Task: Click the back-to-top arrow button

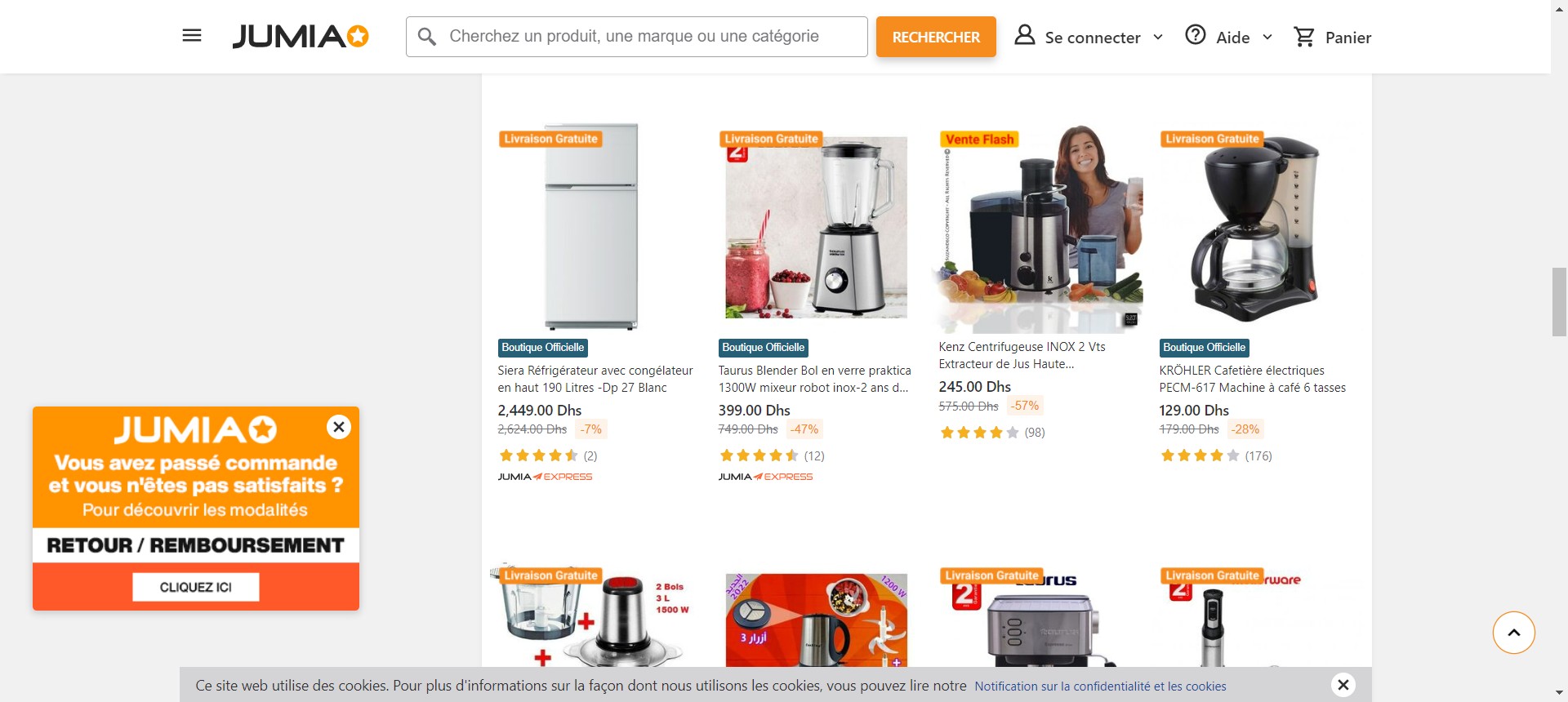Action: click(1514, 633)
